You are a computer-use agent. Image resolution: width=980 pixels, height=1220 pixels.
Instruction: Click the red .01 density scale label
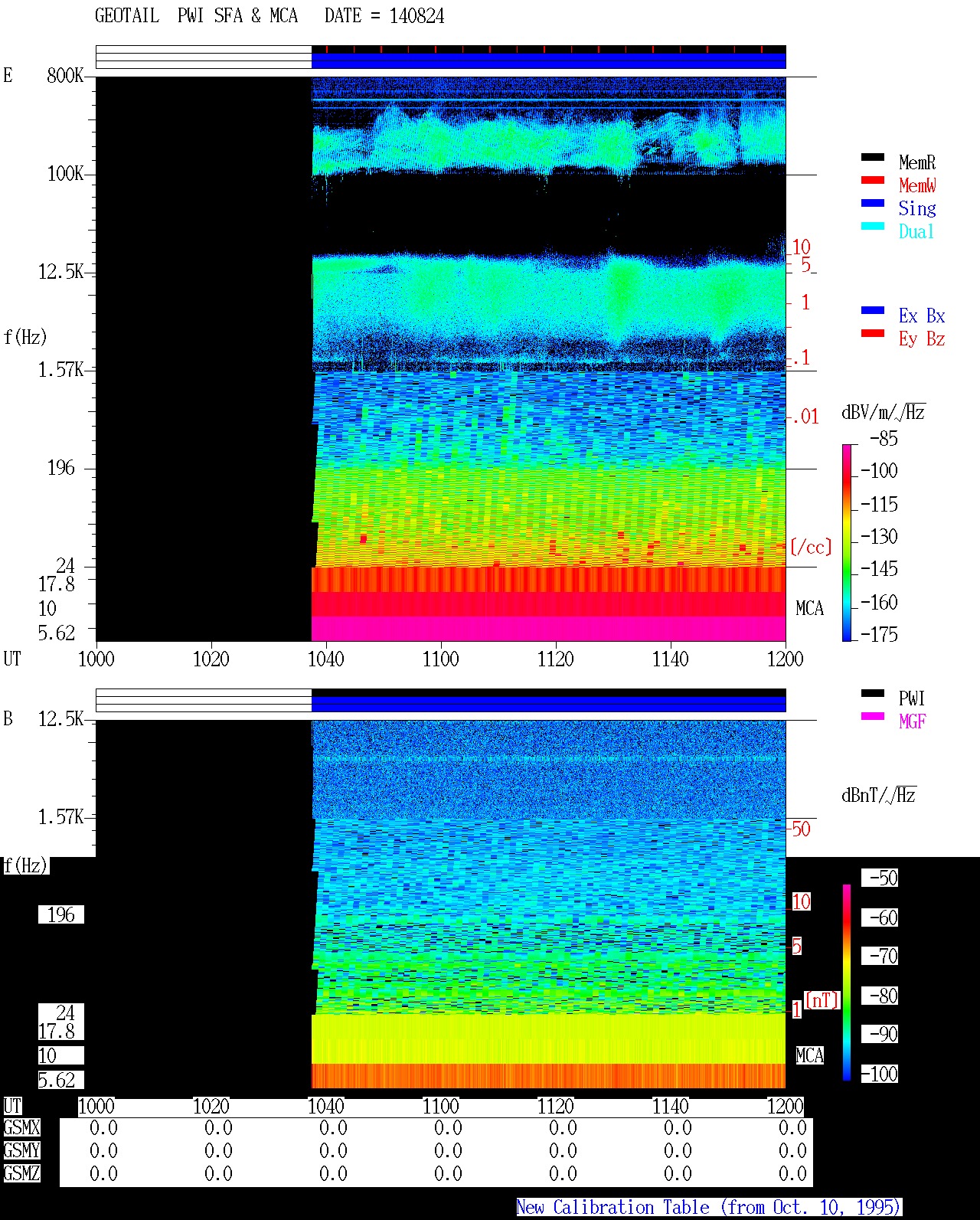[805, 417]
